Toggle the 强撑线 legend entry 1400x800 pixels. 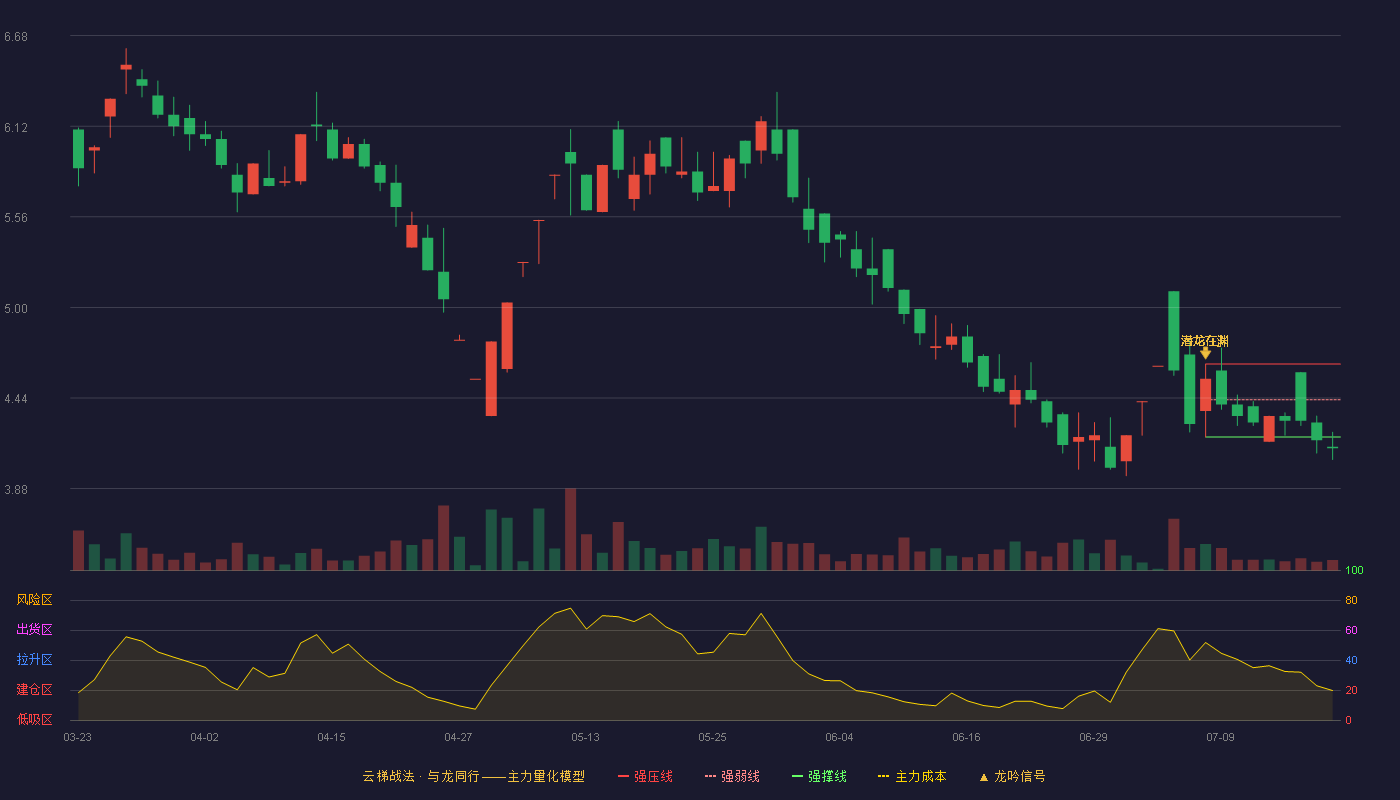[x=819, y=776]
